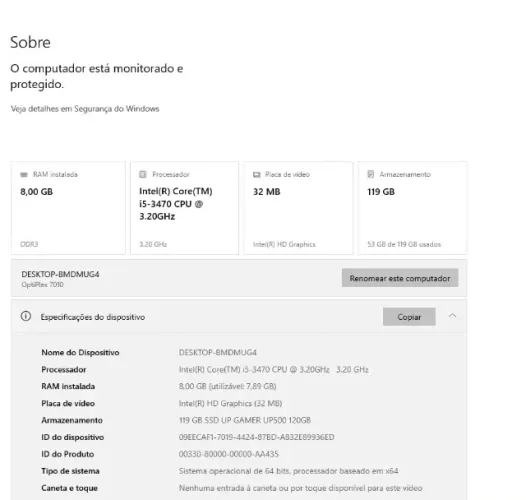526x500 pixels.
Task: Click the DDR3 text in the RAM card
Action: click(x=29, y=244)
